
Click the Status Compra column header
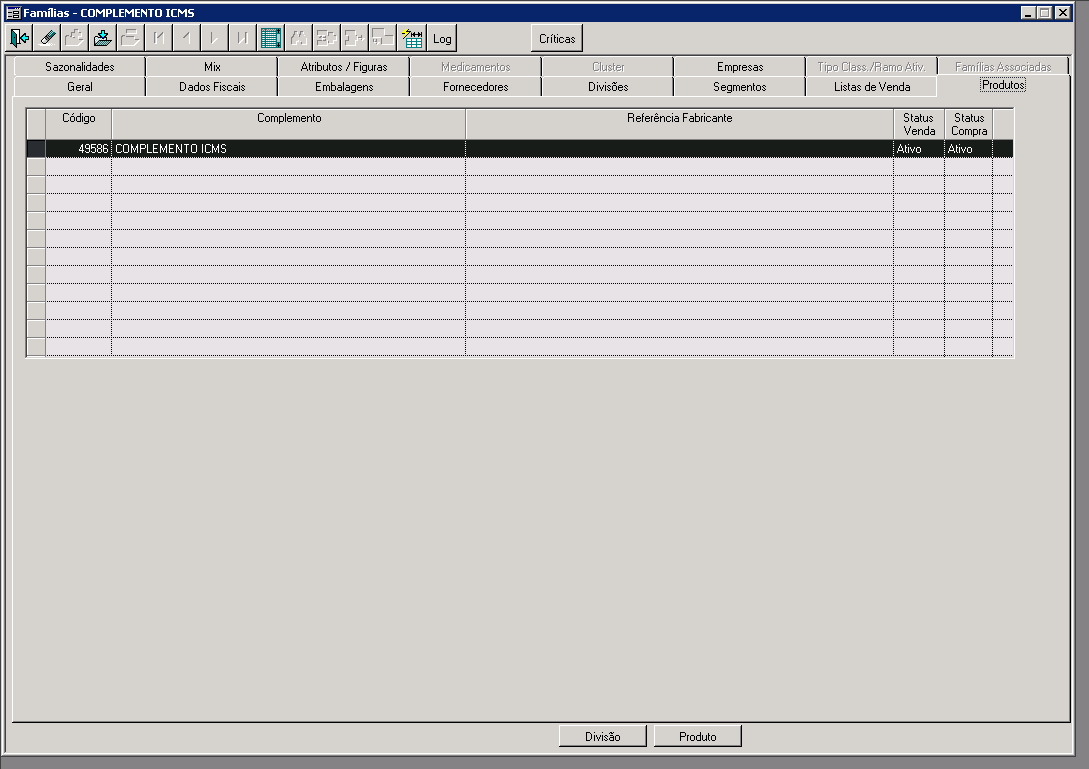969,124
